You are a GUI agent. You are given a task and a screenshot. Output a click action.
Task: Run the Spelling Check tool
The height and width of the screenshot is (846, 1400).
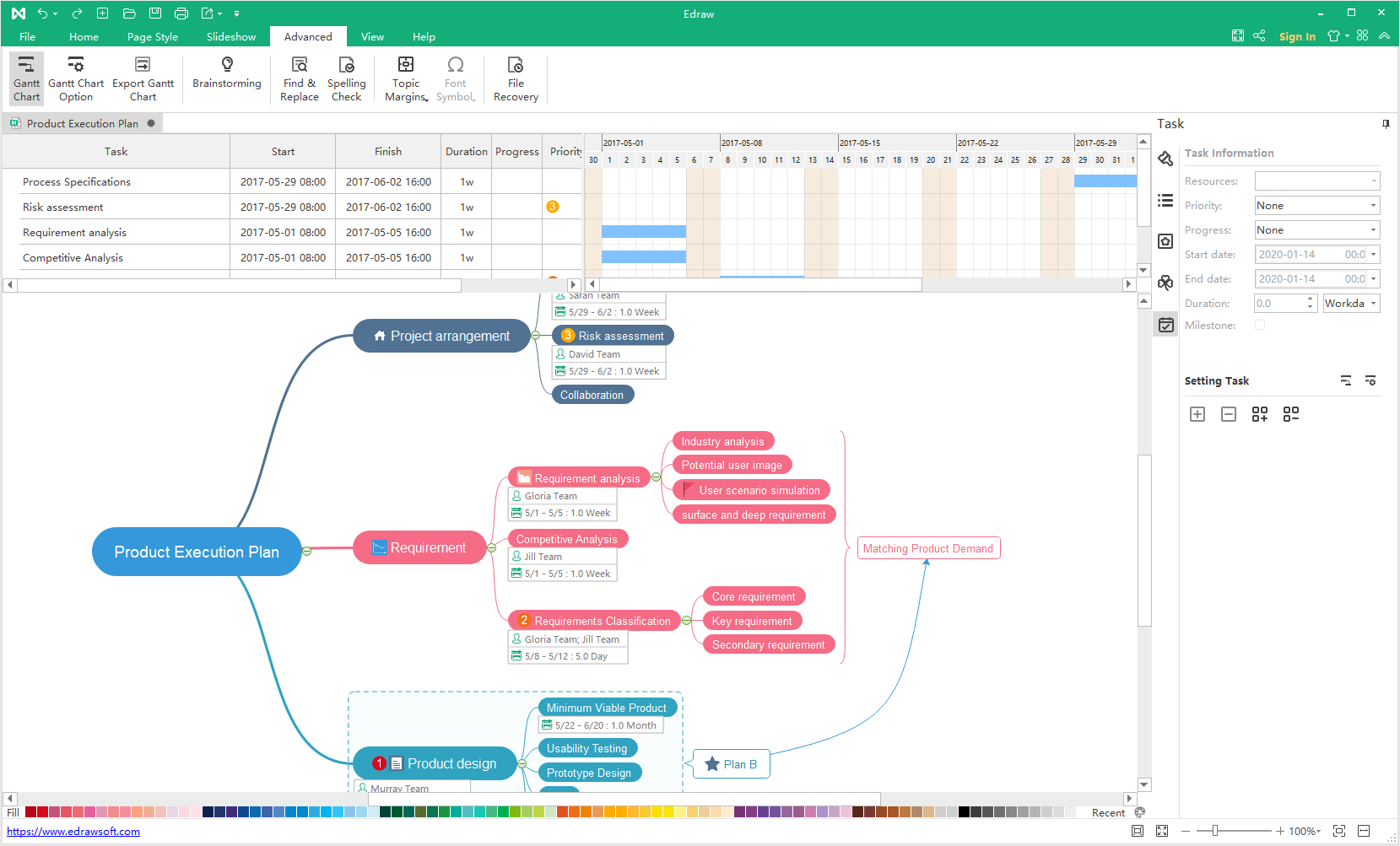coord(346,78)
